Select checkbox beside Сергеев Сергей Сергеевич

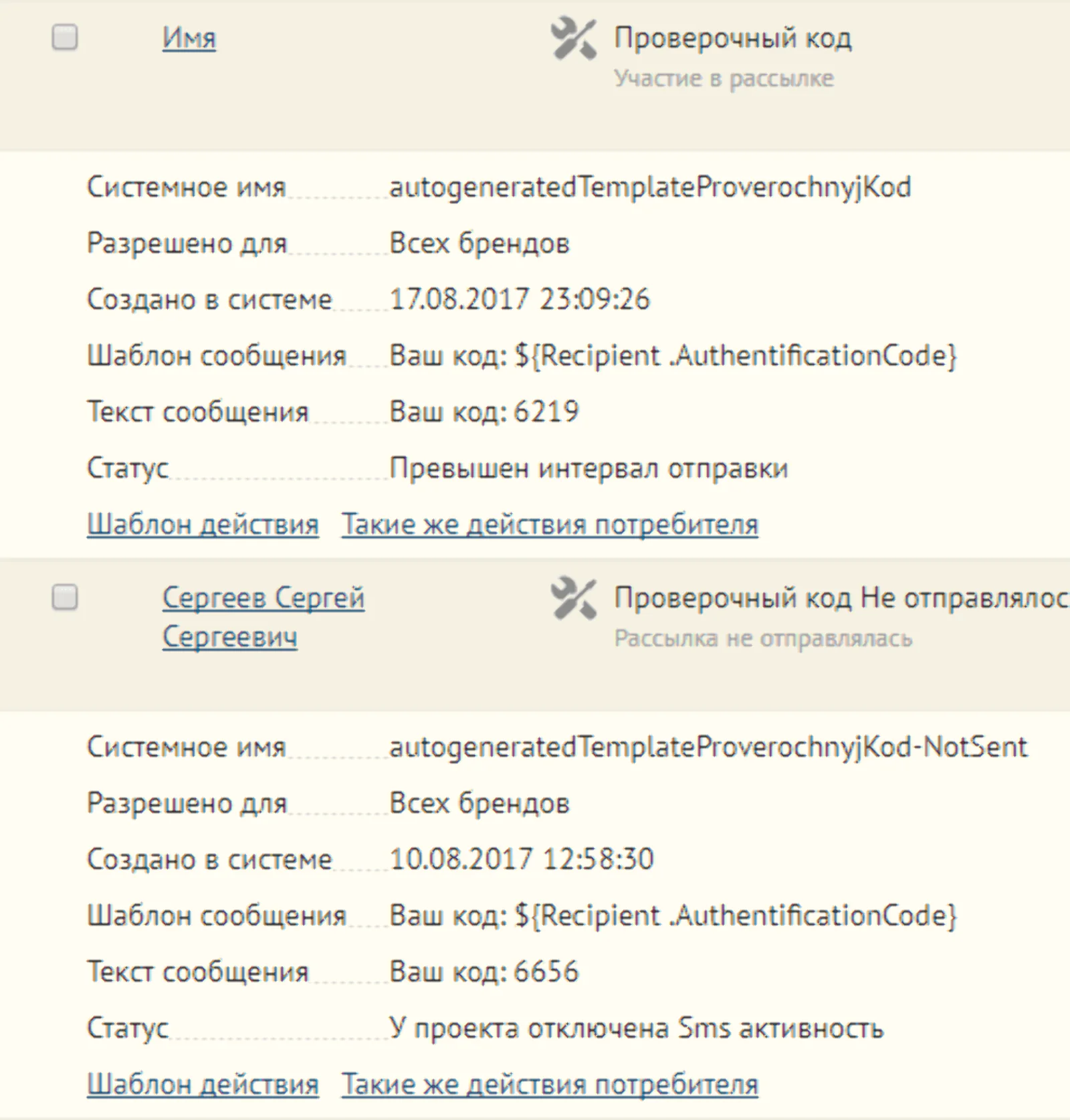coord(65,596)
